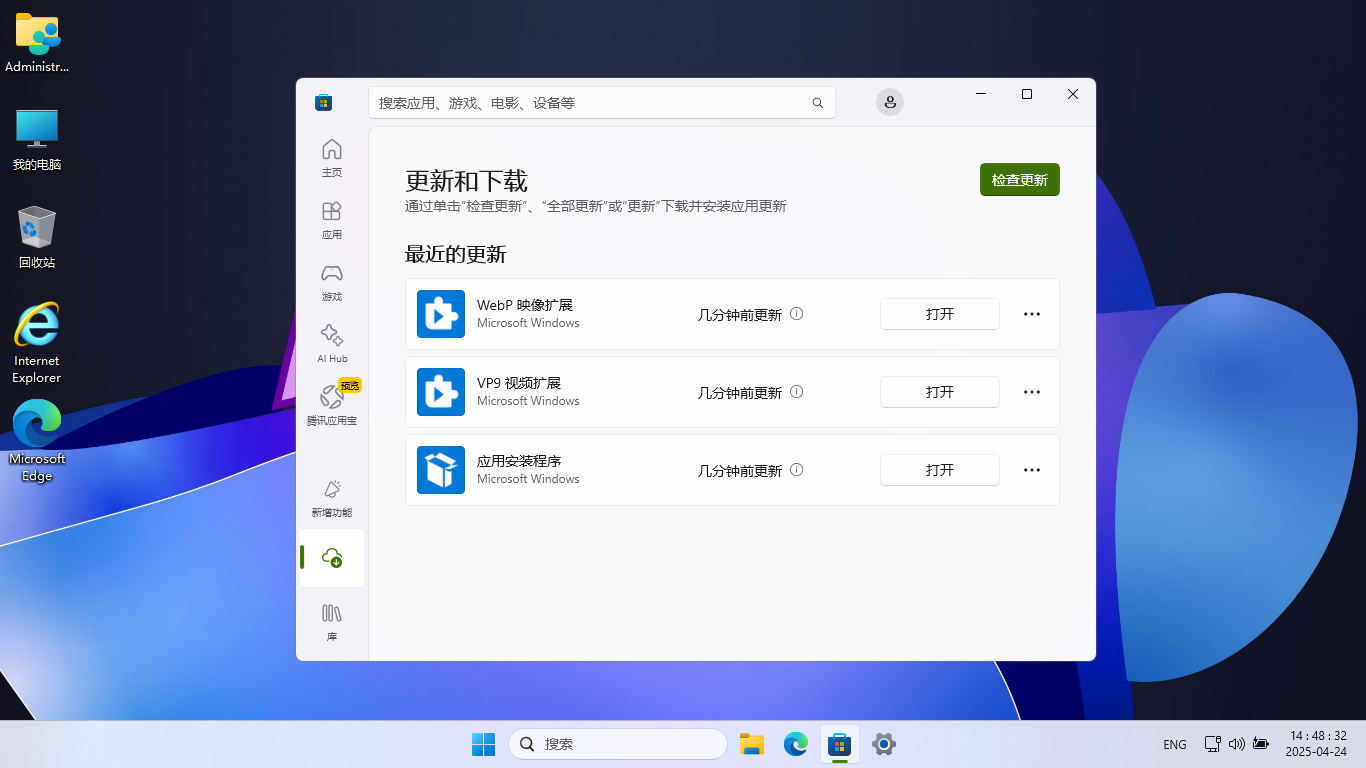1366x768 pixels.
Task: Select the Downloads cloud icon in sidebar
Action: (x=332, y=558)
